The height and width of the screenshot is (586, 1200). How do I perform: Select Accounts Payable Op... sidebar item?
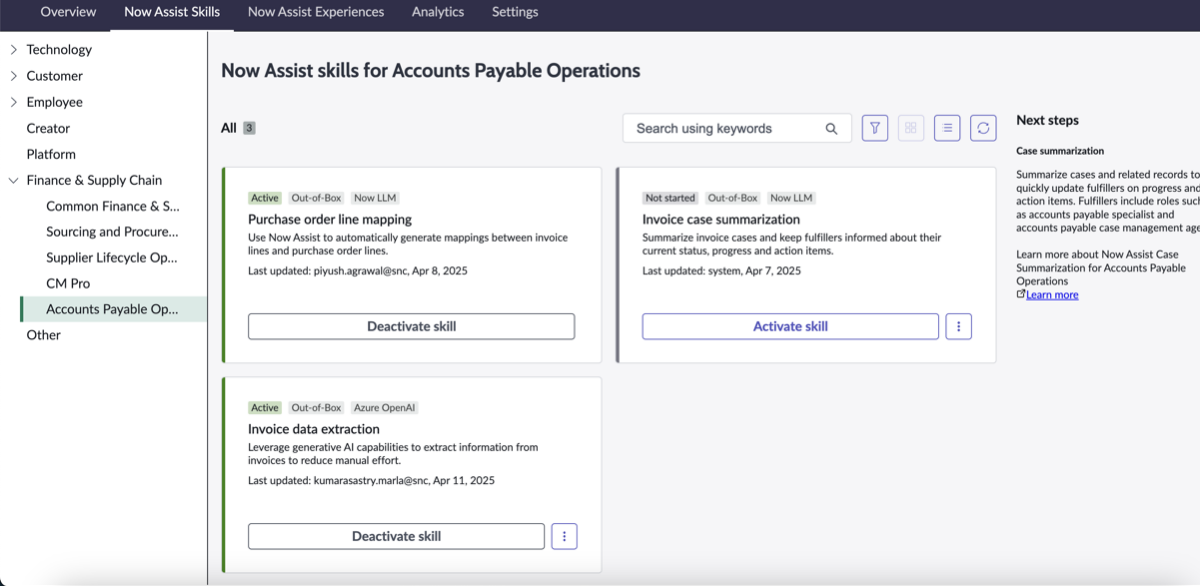(x=112, y=309)
